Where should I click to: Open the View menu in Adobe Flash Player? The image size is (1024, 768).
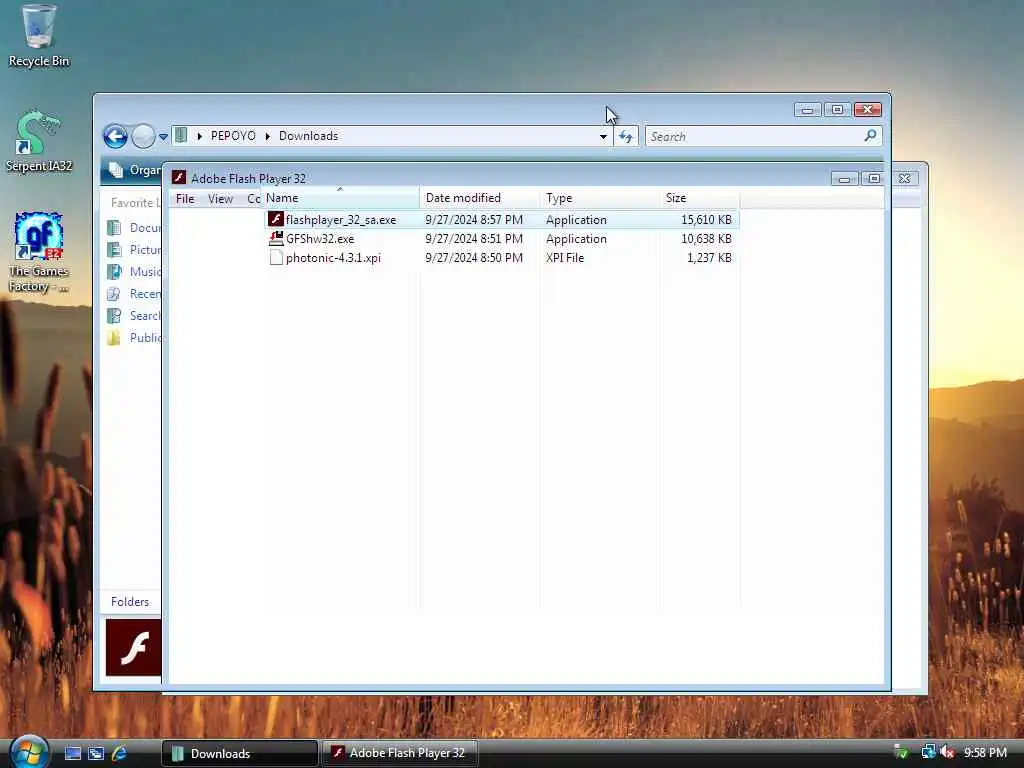click(220, 199)
